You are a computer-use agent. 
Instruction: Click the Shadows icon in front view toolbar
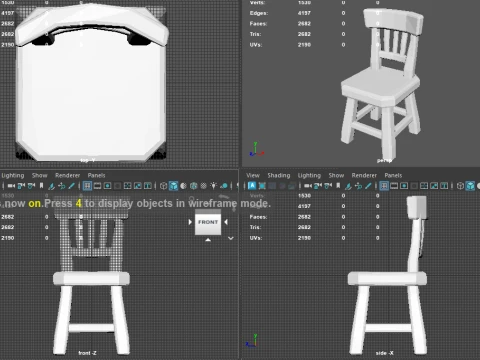224,186
